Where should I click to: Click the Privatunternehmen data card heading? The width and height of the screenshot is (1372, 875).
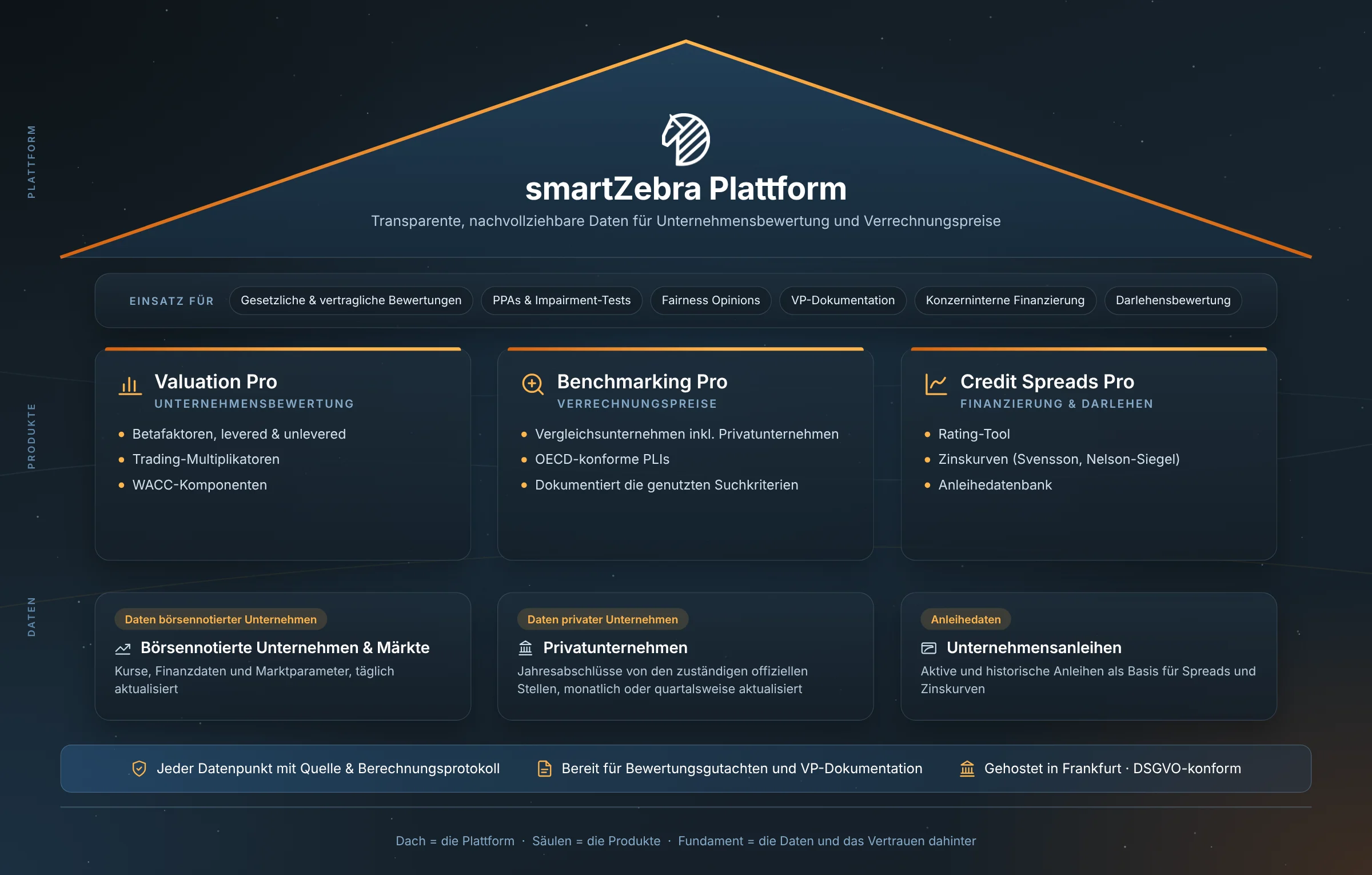[615, 648]
